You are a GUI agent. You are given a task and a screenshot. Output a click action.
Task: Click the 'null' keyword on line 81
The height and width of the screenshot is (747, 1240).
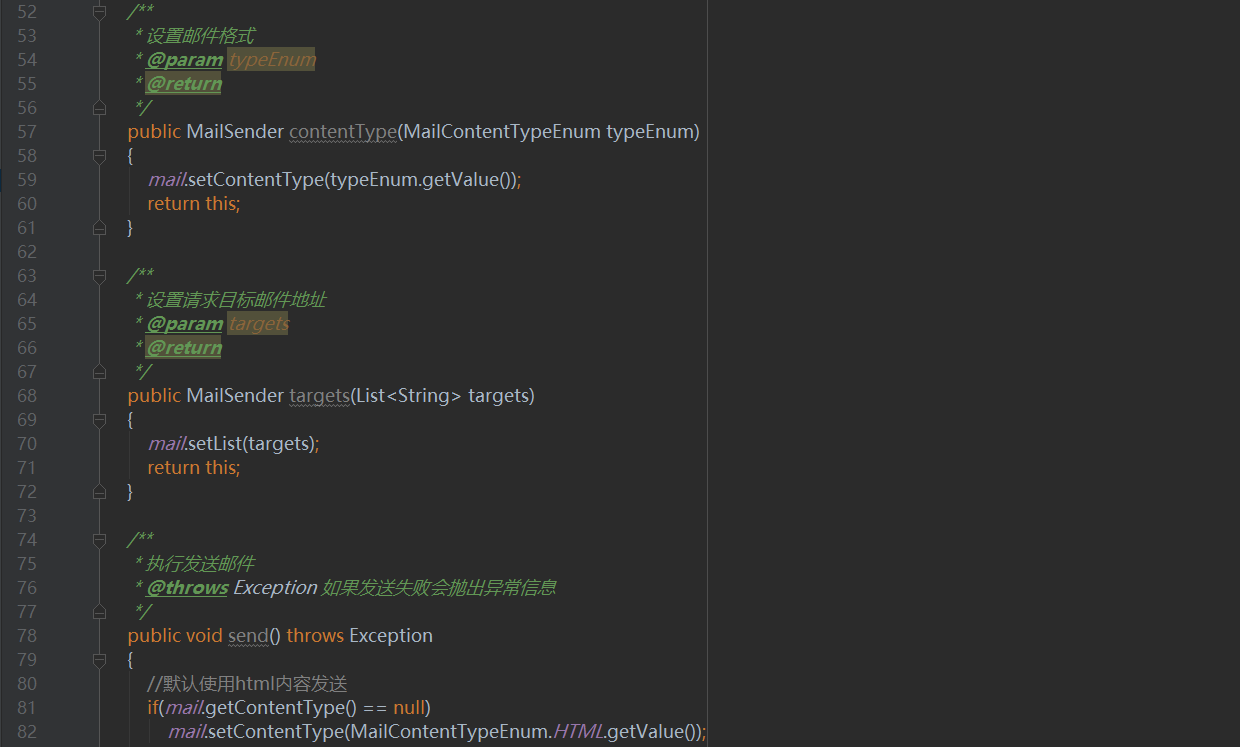pos(409,708)
